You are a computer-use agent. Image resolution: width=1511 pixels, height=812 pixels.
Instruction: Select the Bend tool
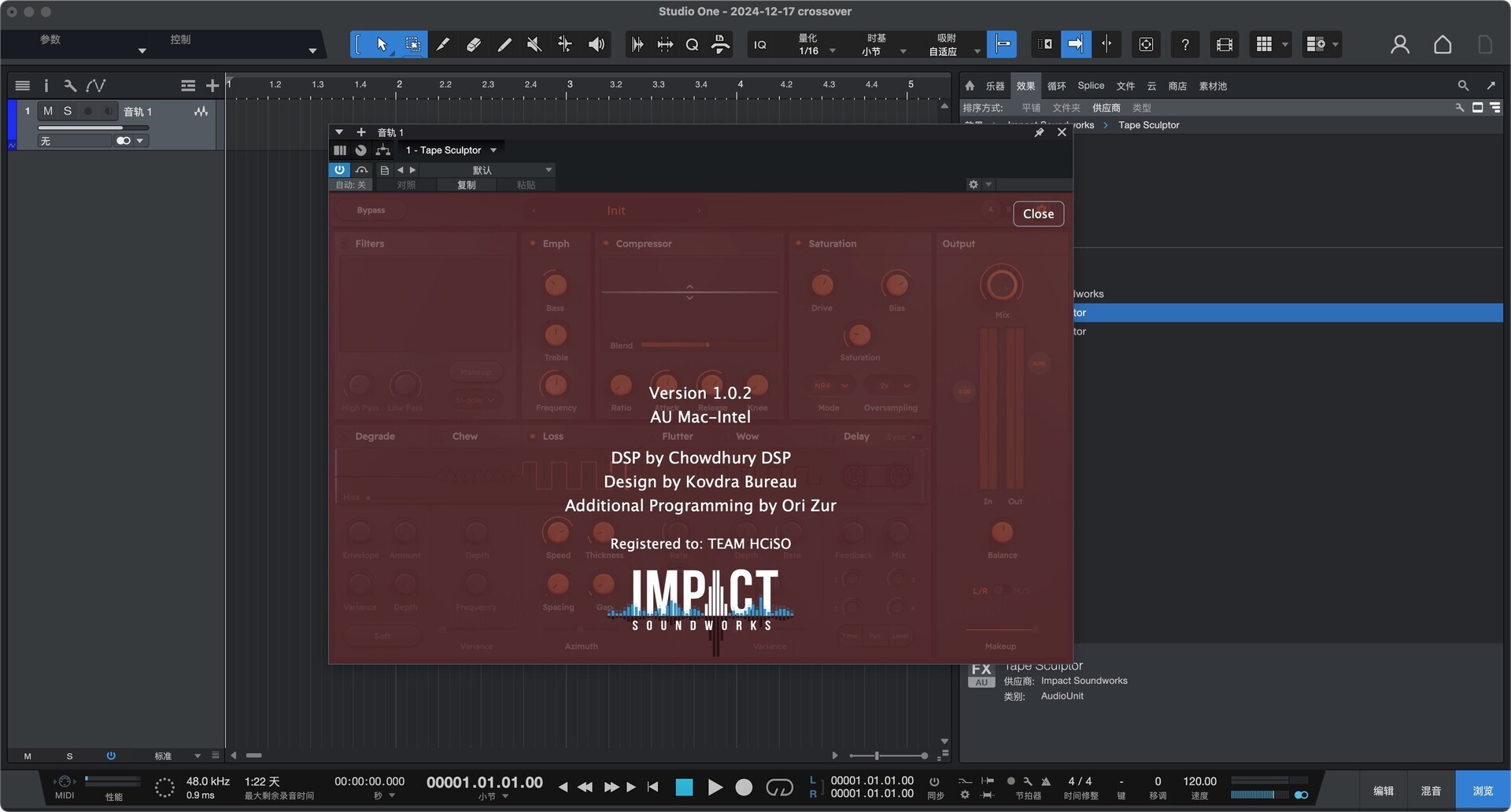565,44
